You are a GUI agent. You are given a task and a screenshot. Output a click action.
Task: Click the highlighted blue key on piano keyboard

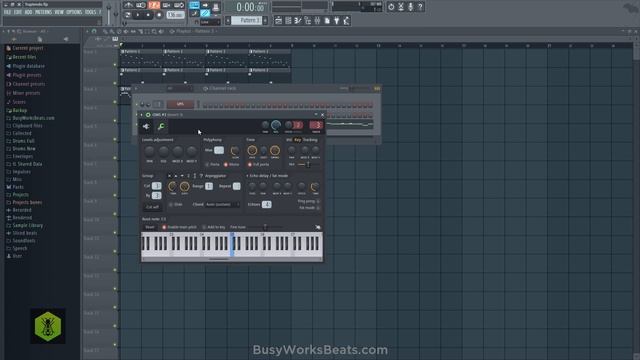pos(232,245)
